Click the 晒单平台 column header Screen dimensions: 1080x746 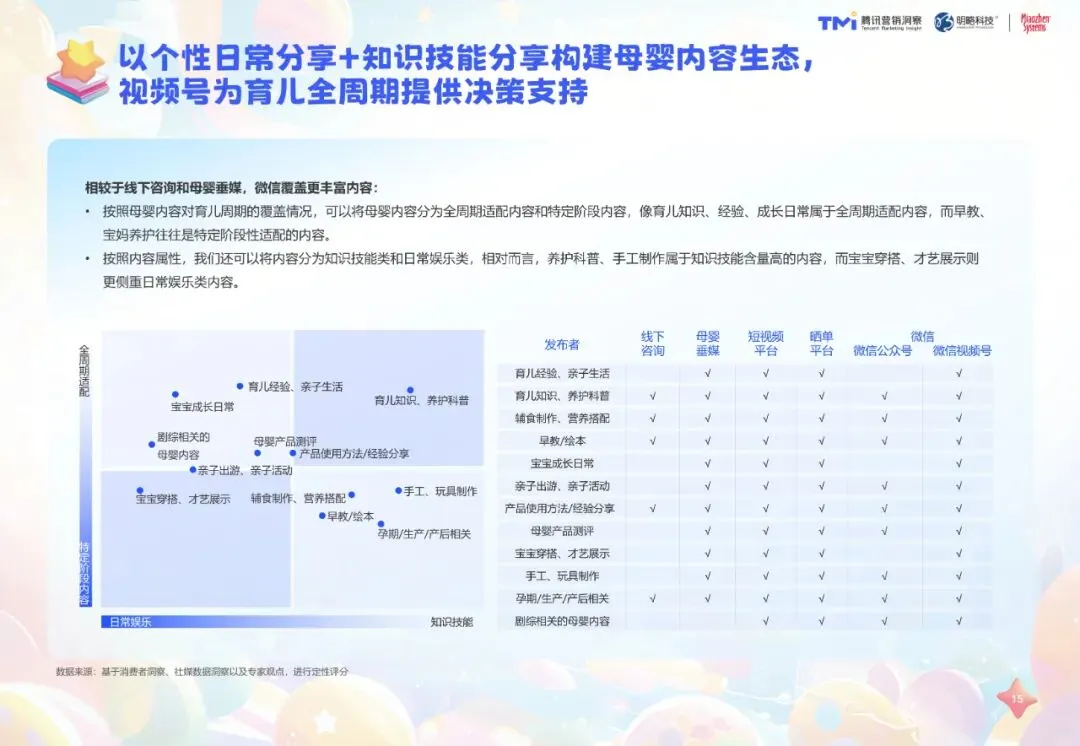(821, 344)
